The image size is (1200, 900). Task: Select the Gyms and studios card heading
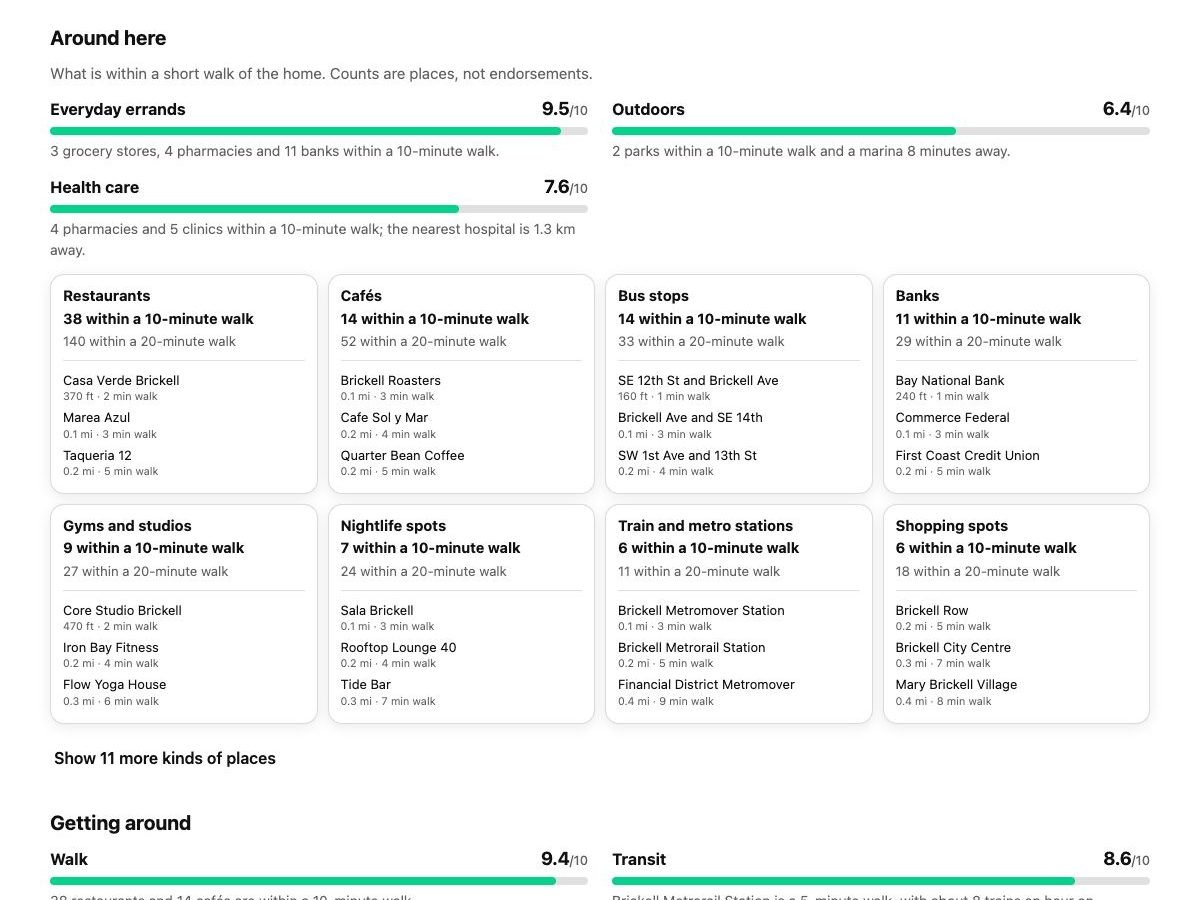point(127,526)
